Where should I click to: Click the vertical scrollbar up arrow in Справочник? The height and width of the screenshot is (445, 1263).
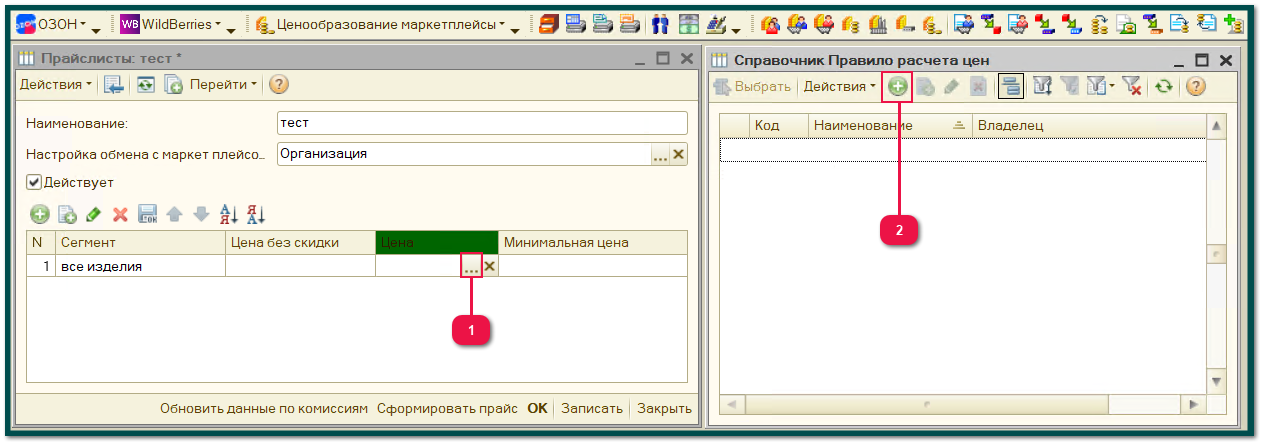point(1217,126)
